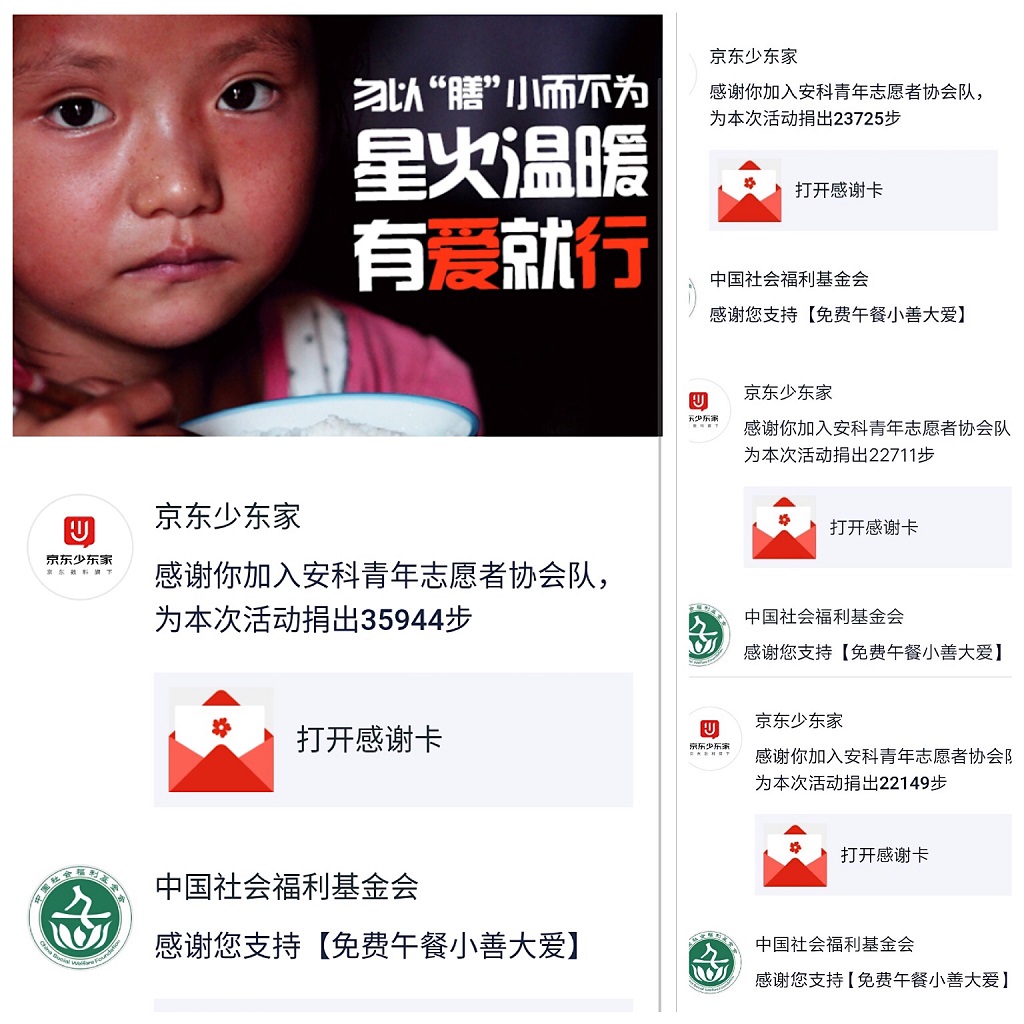
Task: Open the thank-you card under 23725 steps
Action: coord(853,190)
